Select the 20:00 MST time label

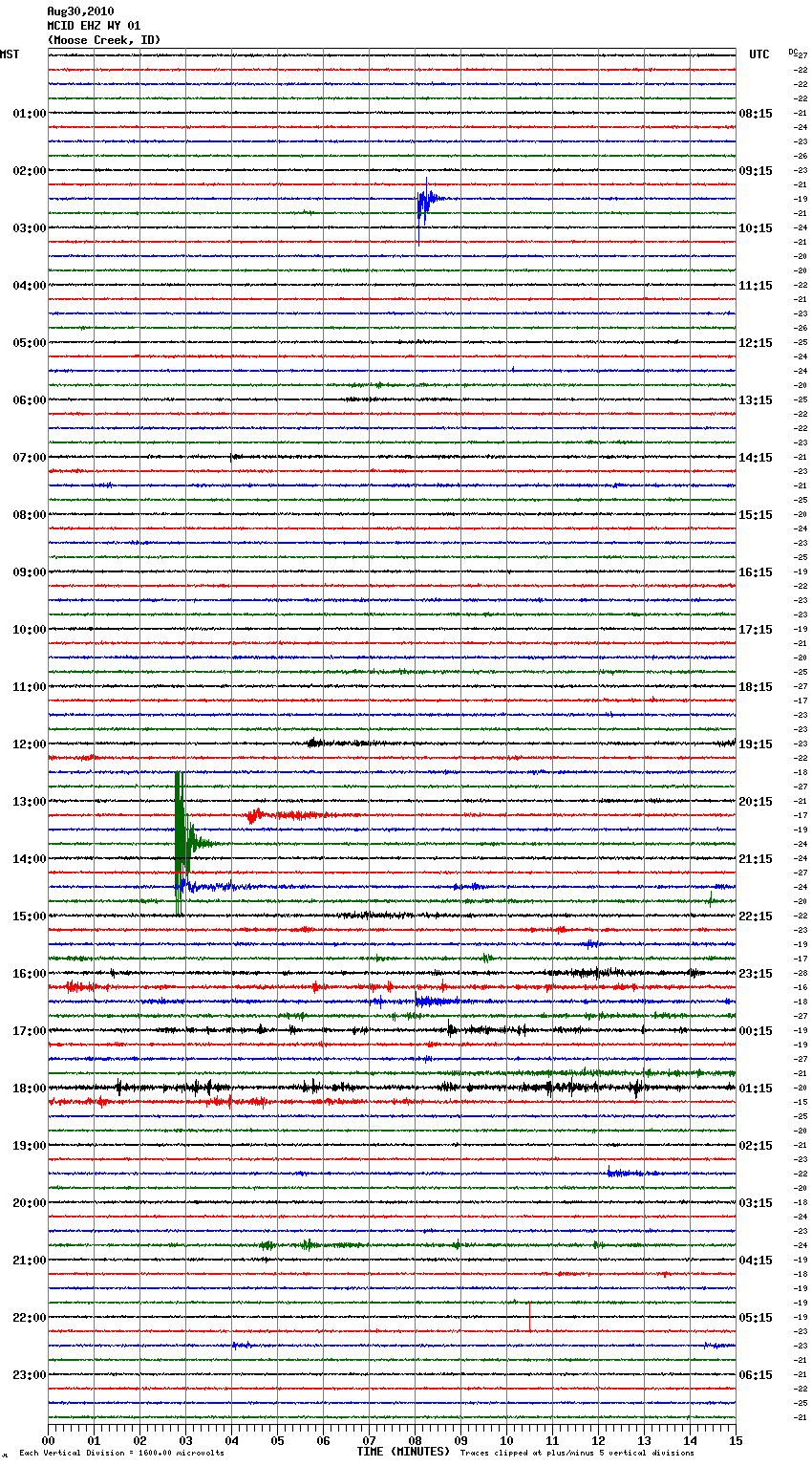tap(29, 1202)
